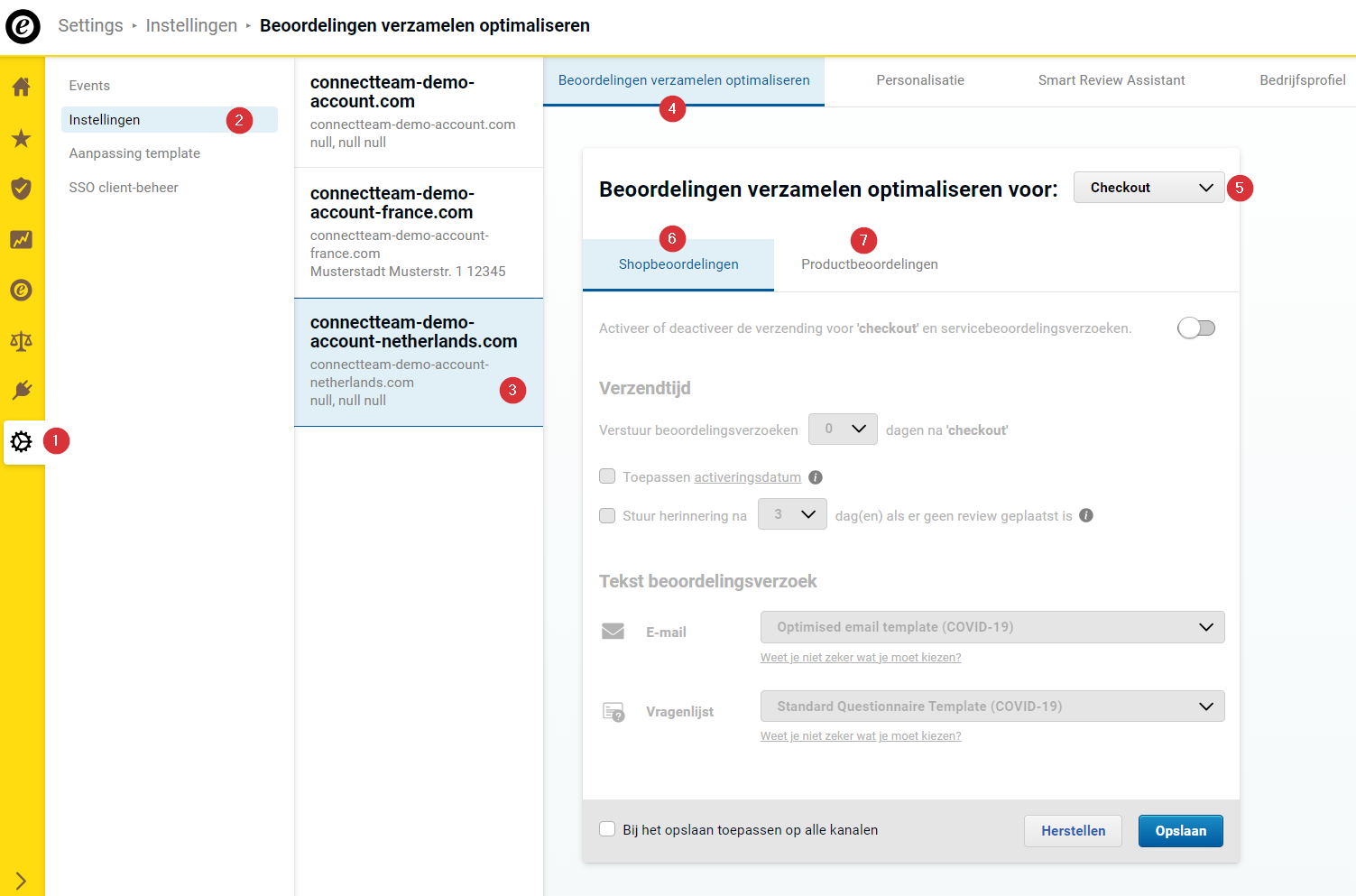Viewport: 1356px width, 896px height.
Task: Click the Verzendtijd heading
Action: 645,388
